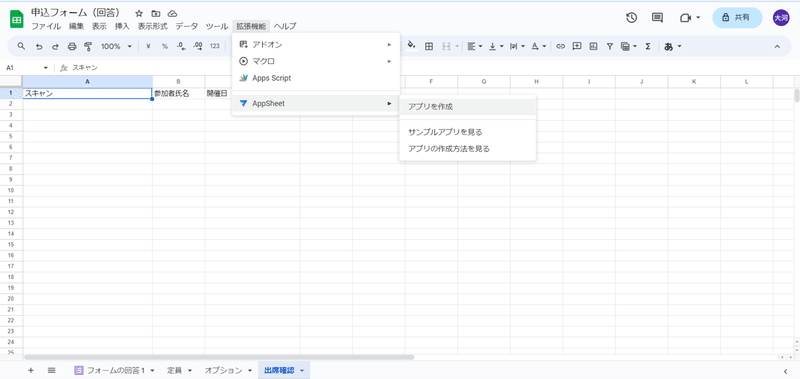800x379 pixels.
Task: Select アプリを作成 in AppSheet submenu
Action: 468,107
